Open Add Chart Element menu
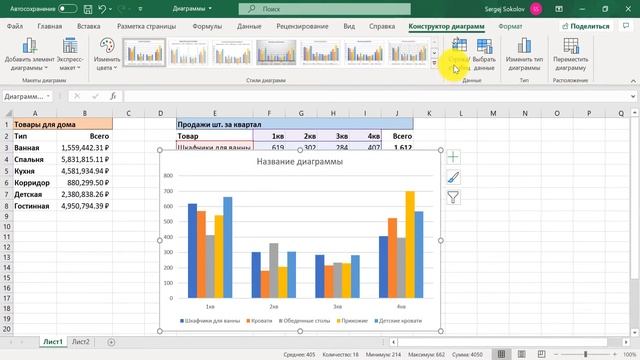Image resolution: width=640 pixels, height=360 pixels. coord(29,54)
